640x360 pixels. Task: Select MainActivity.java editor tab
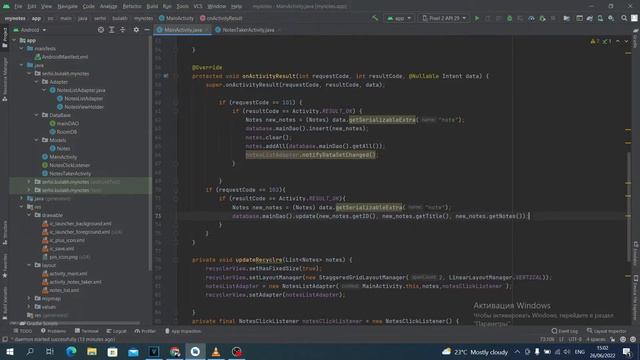coord(183,30)
